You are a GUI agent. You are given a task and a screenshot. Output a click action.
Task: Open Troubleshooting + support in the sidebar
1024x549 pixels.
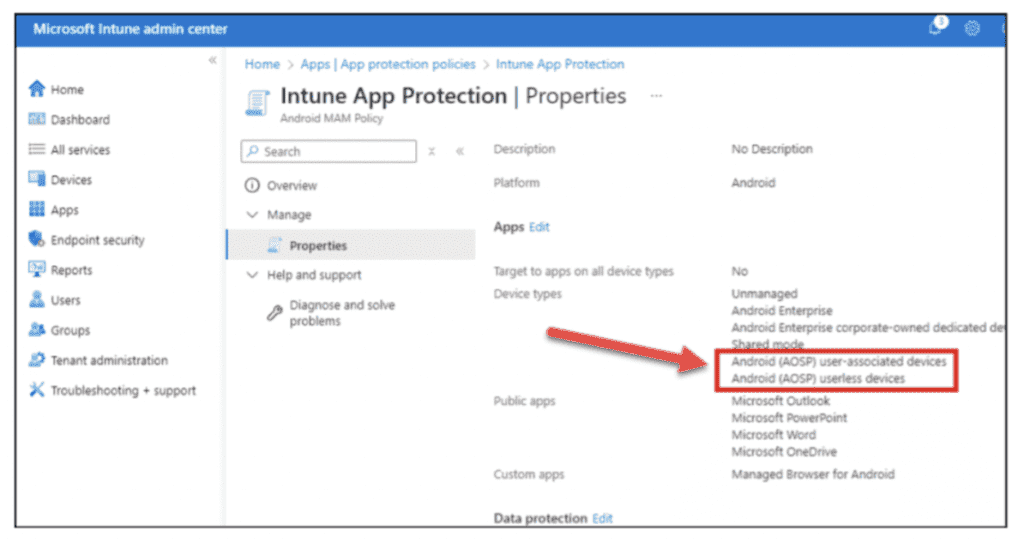123,390
